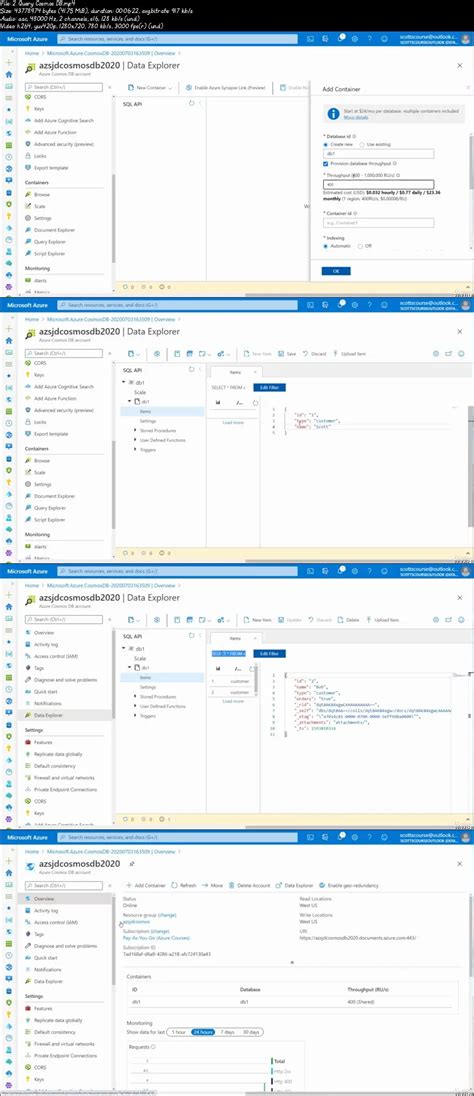The image size is (474, 1096).
Task: Open Cloud Shell in header above Add Container panel
Action: click(311, 40)
